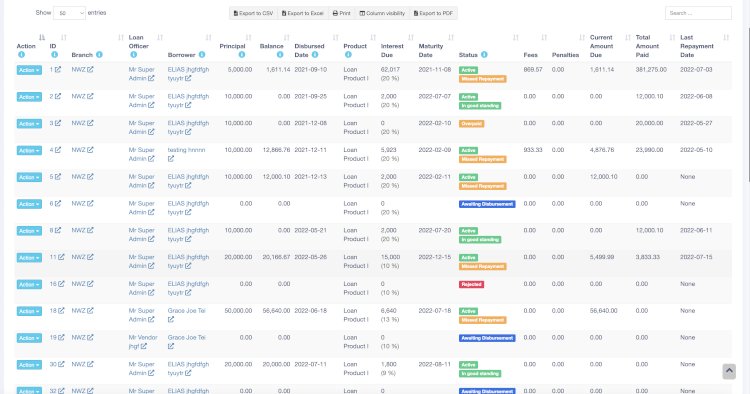Open external link icon for loan ID 18
This screenshot has height=394, width=750.
pos(61,310)
